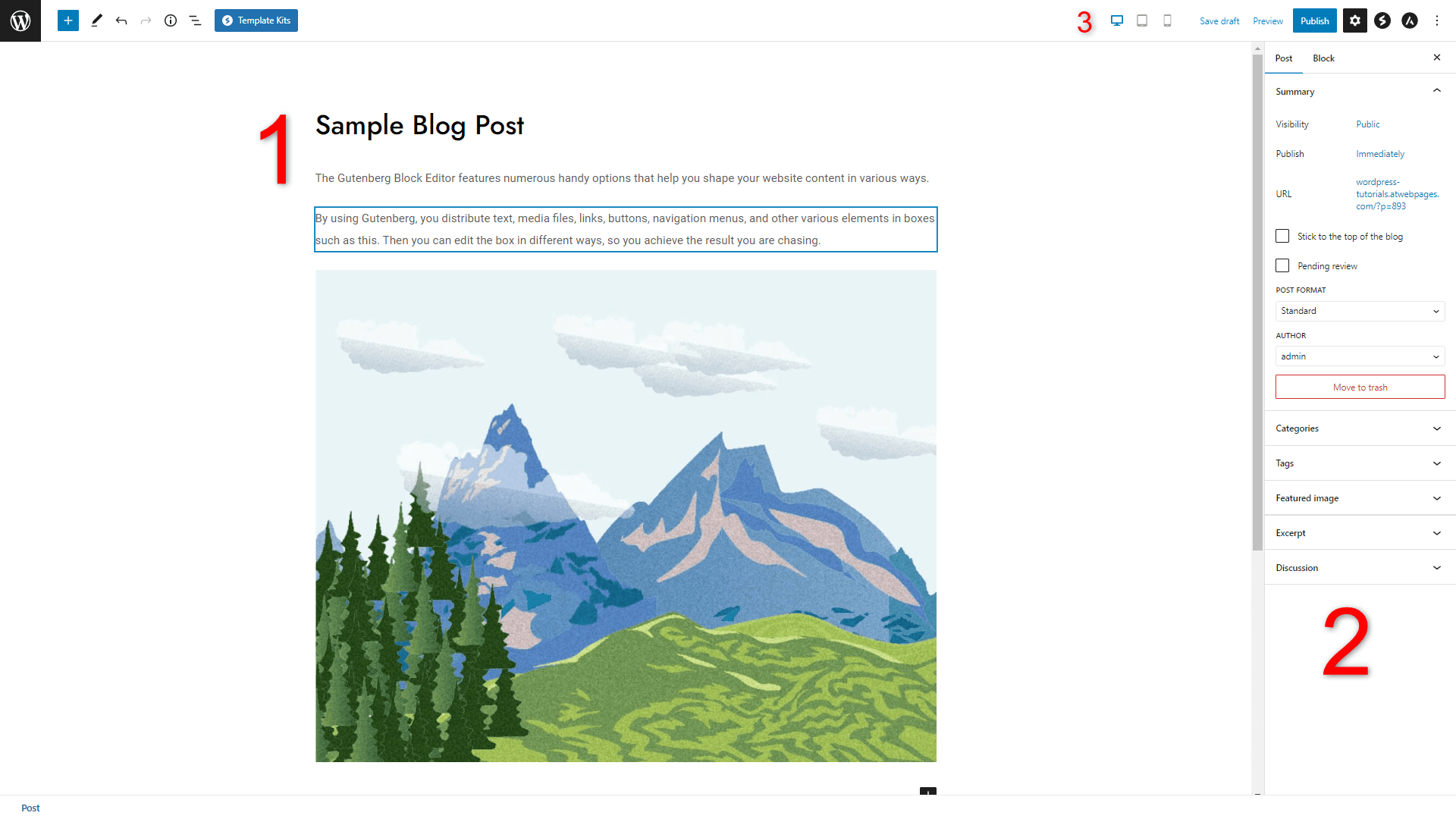This screenshot has height=819, width=1456.
Task: Switch to the Post tab
Action: pos(1284,58)
